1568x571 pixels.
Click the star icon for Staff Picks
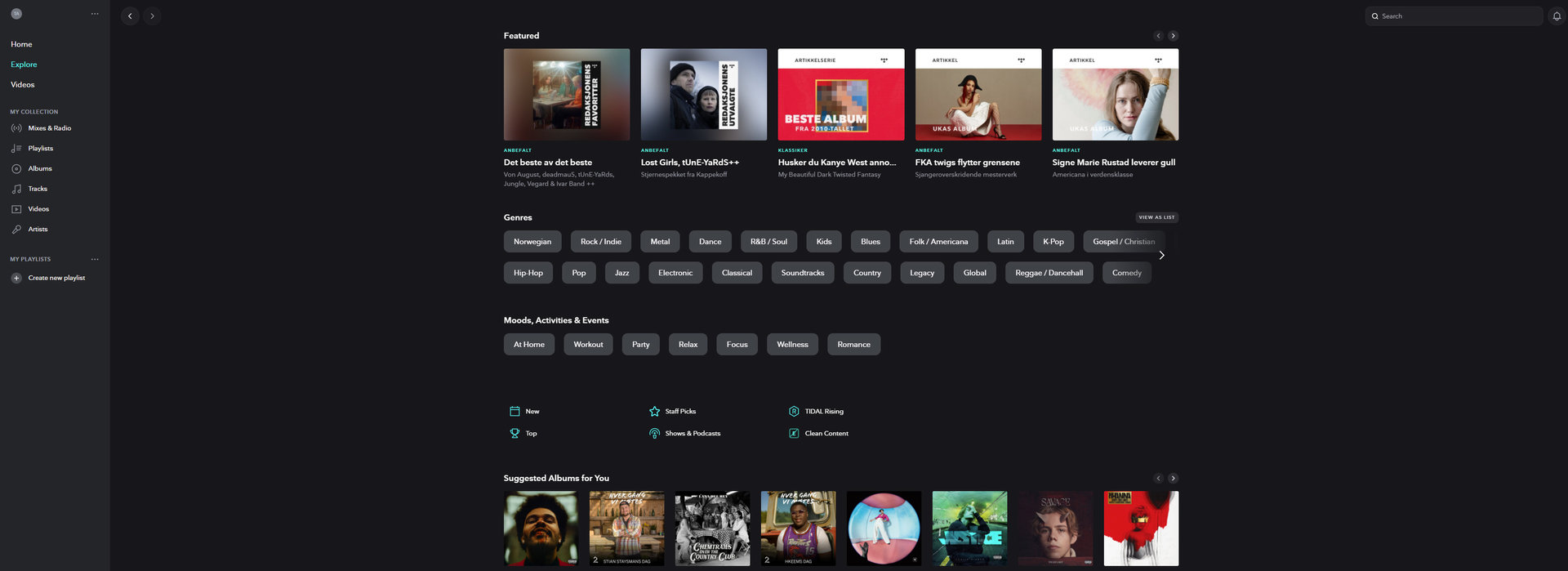[654, 412]
